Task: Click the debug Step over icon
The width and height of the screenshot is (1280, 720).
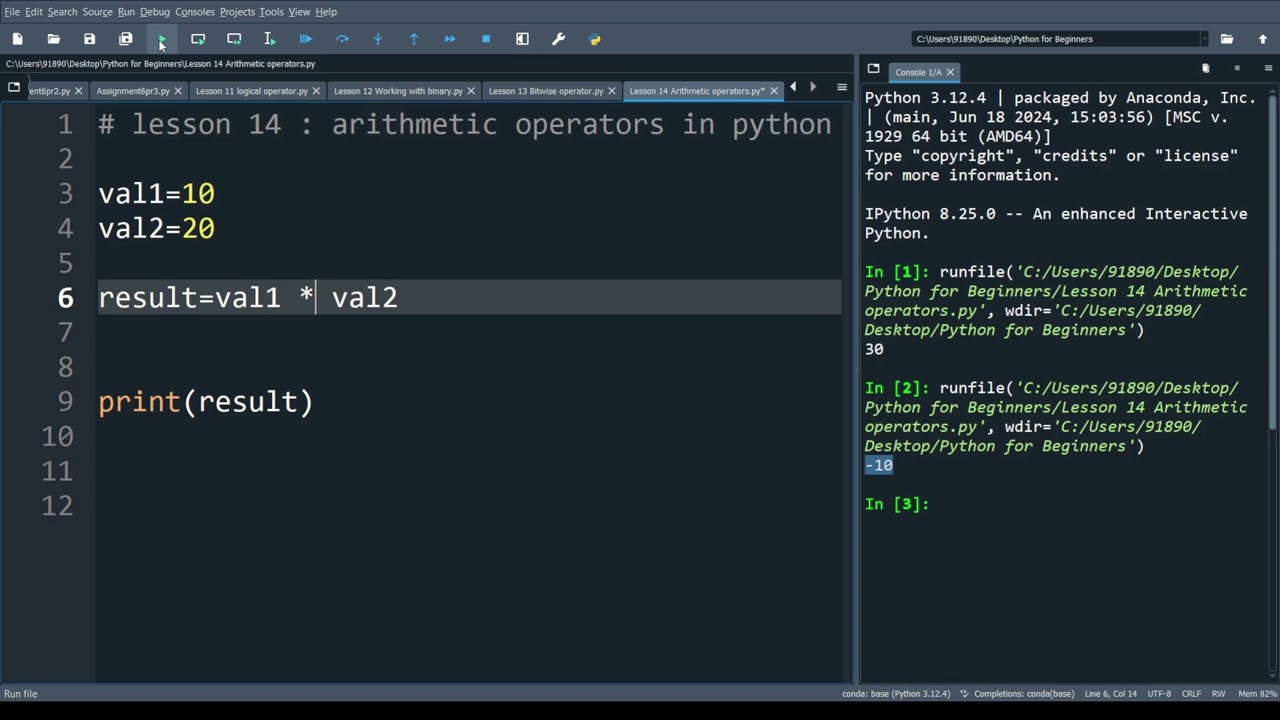Action: tap(342, 39)
